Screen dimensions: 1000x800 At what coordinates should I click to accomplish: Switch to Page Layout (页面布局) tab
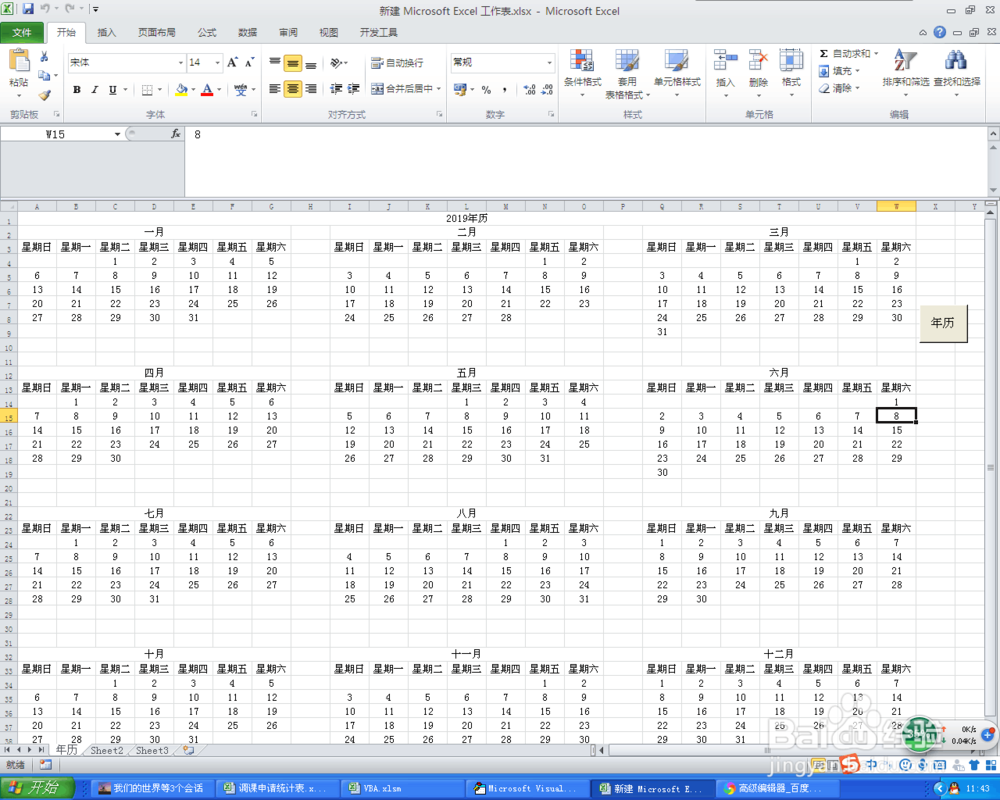(156, 32)
